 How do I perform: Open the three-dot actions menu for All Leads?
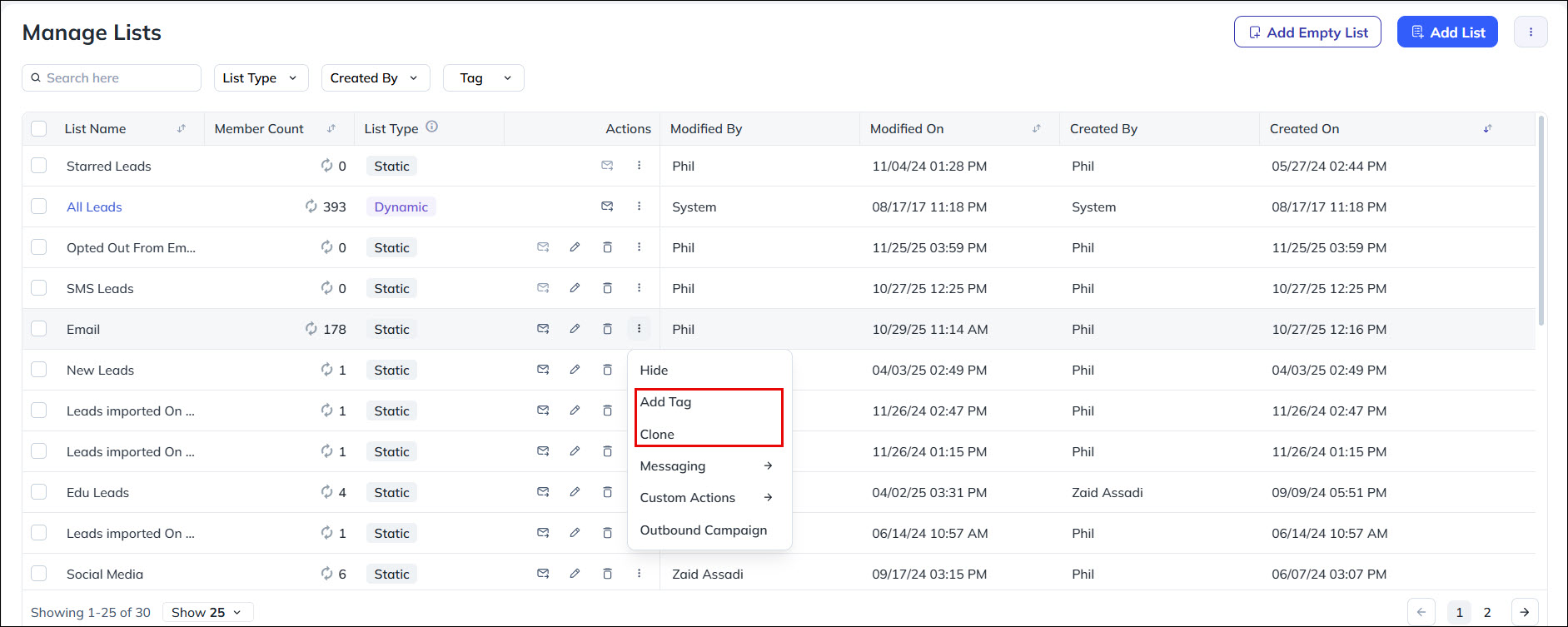[x=639, y=207]
